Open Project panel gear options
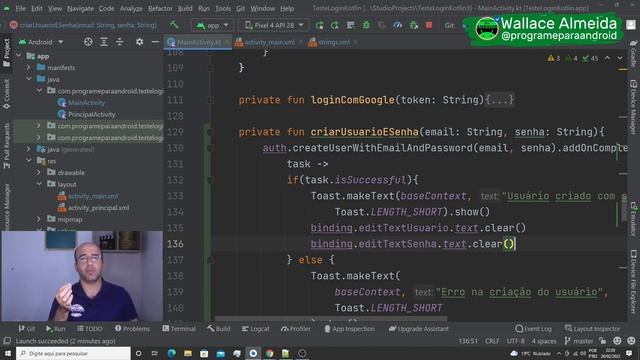The width and height of the screenshot is (640, 360). pos(139,42)
